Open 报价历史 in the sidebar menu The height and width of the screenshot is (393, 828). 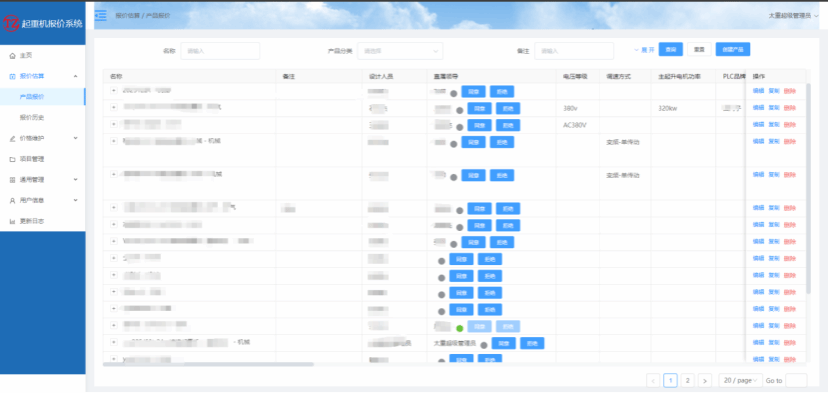pyautogui.click(x=32, y=117)
